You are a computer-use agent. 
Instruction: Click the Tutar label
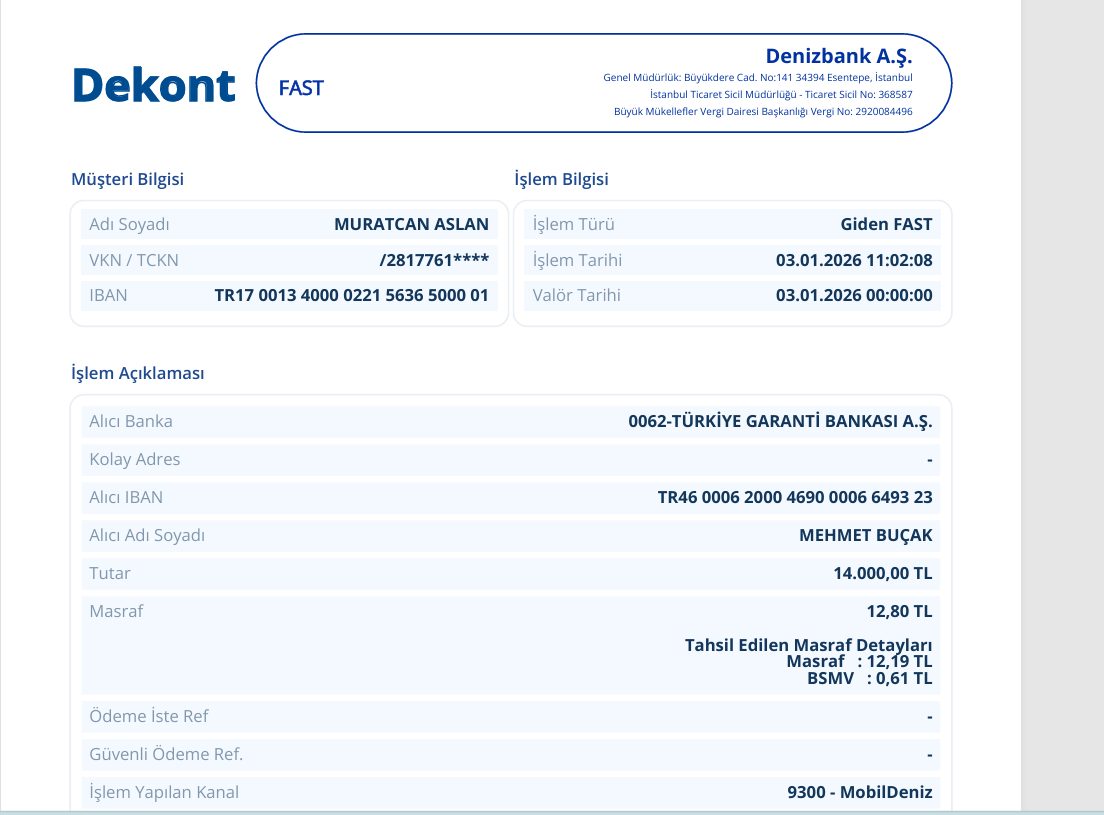point(110,574)
